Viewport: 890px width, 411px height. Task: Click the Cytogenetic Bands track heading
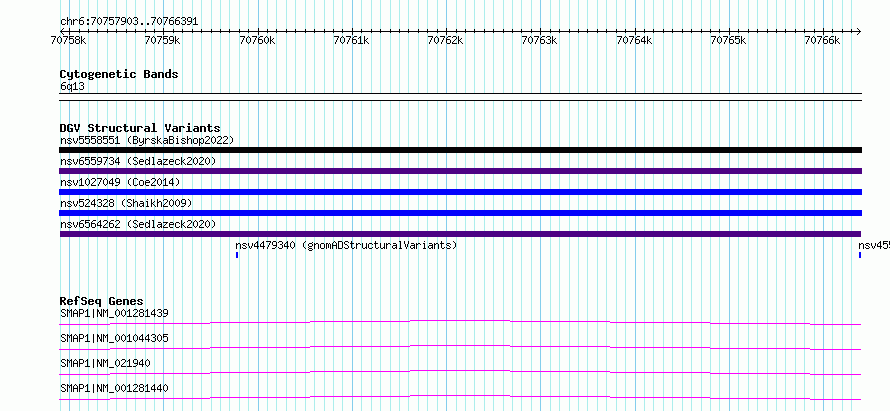coord(119,74)
